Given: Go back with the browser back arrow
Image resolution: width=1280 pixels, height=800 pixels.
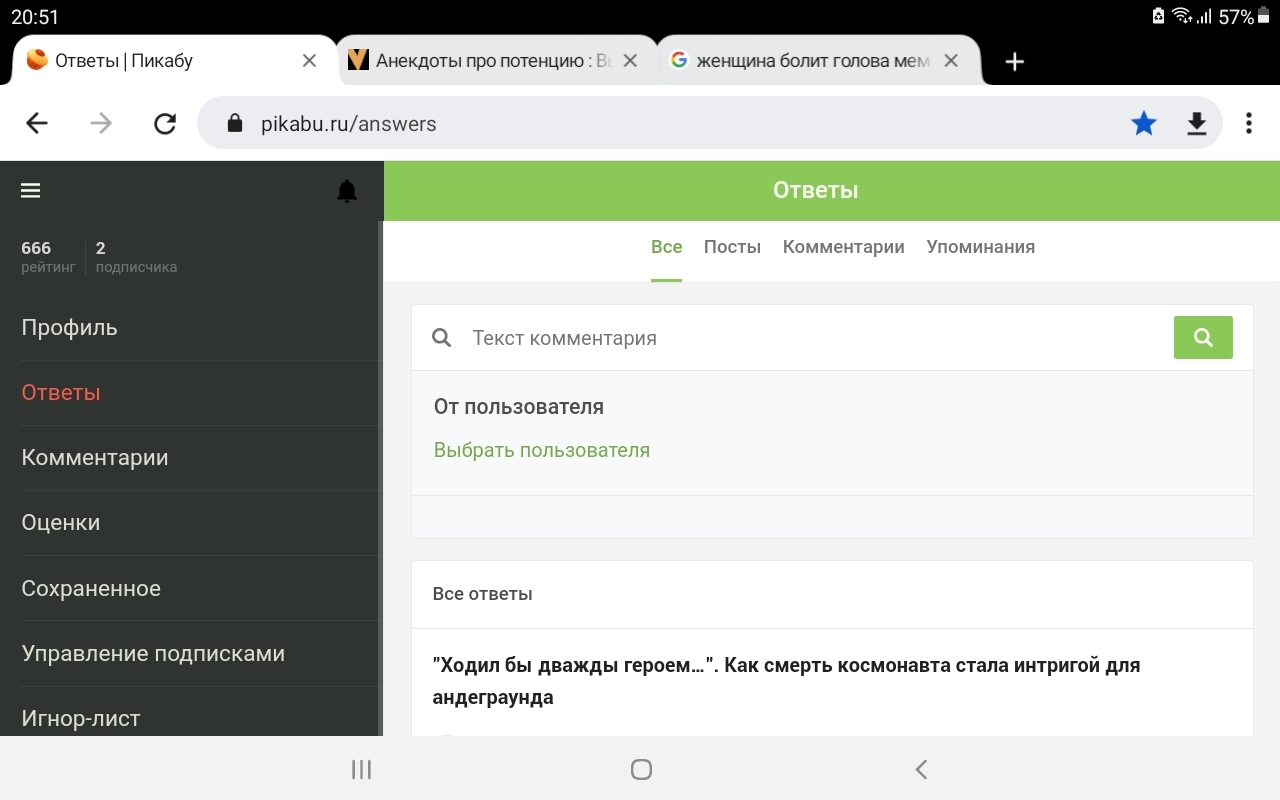Looking at the screenshot, I should (x=37, y=123).
